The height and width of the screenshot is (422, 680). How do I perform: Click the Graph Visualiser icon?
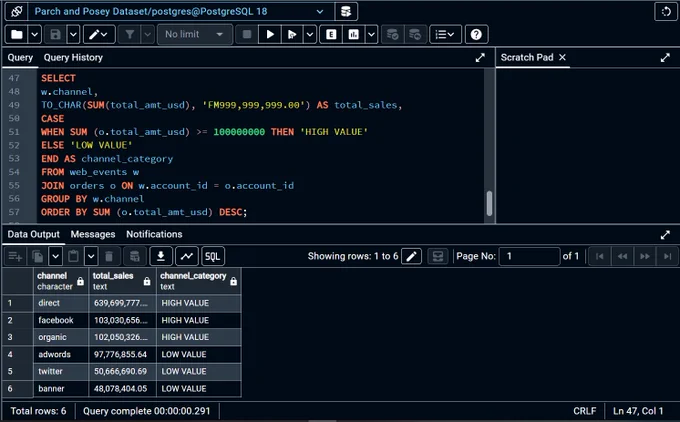coord(187,256)
